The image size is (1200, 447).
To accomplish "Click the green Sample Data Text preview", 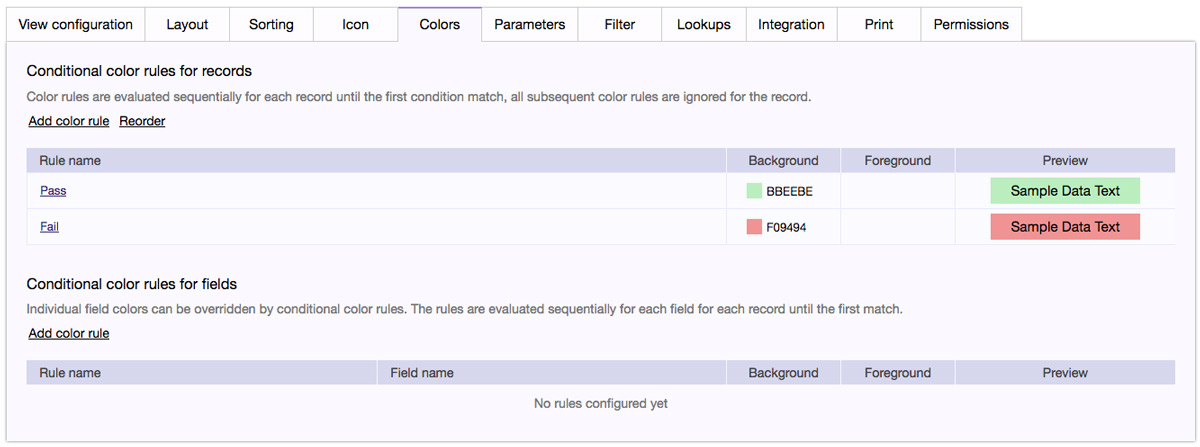I will point(1065,191).
